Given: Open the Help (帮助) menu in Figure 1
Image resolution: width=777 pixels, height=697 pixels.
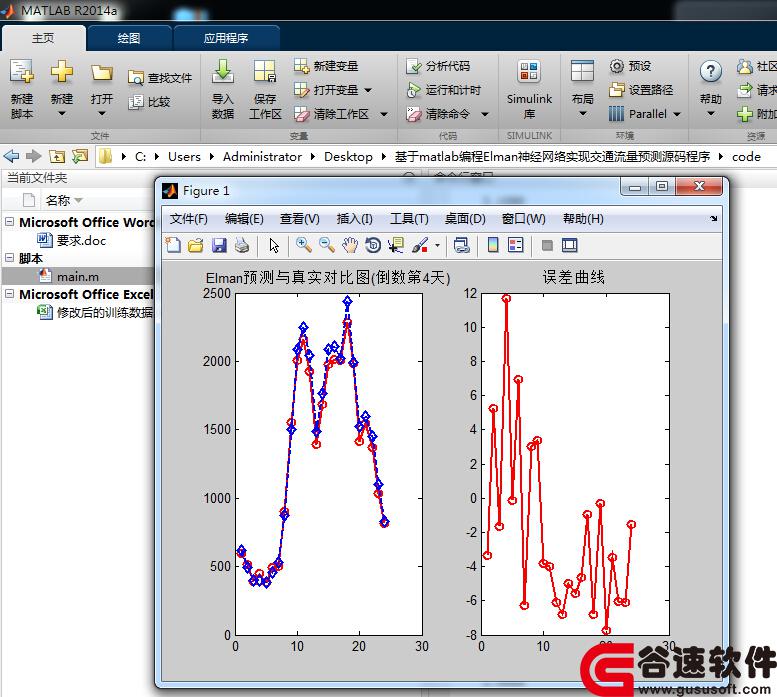Looking at the screenshot, I should 583,218.
